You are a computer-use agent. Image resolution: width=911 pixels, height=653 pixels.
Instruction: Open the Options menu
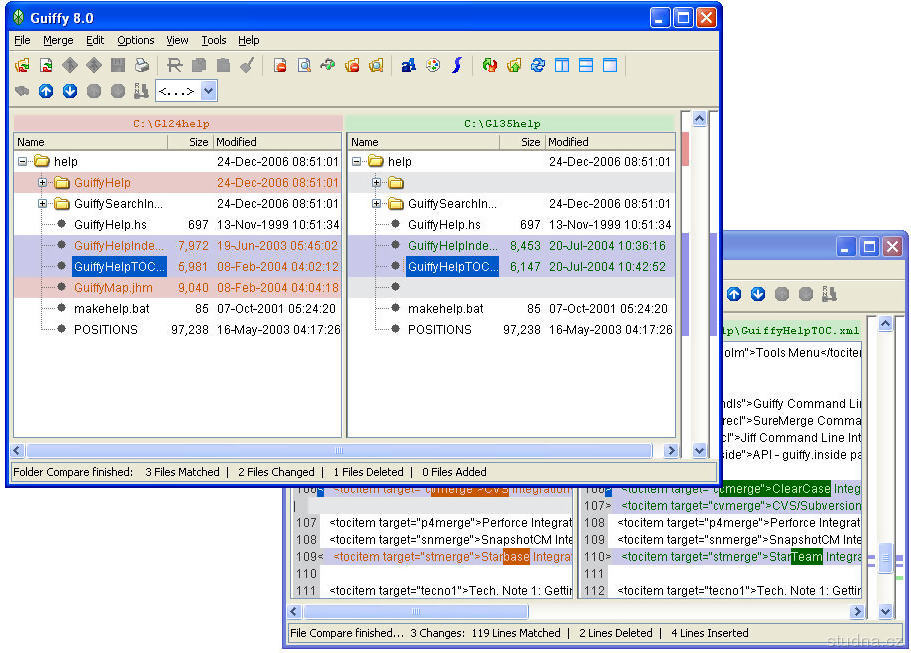(x=135, y=40)
